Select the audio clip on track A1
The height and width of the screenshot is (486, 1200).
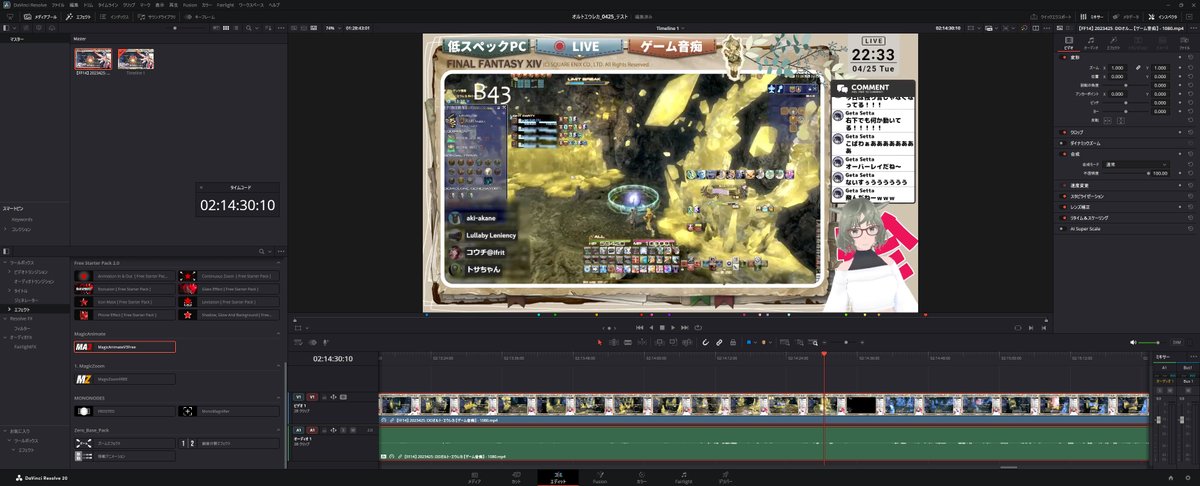tap(763, 444)
